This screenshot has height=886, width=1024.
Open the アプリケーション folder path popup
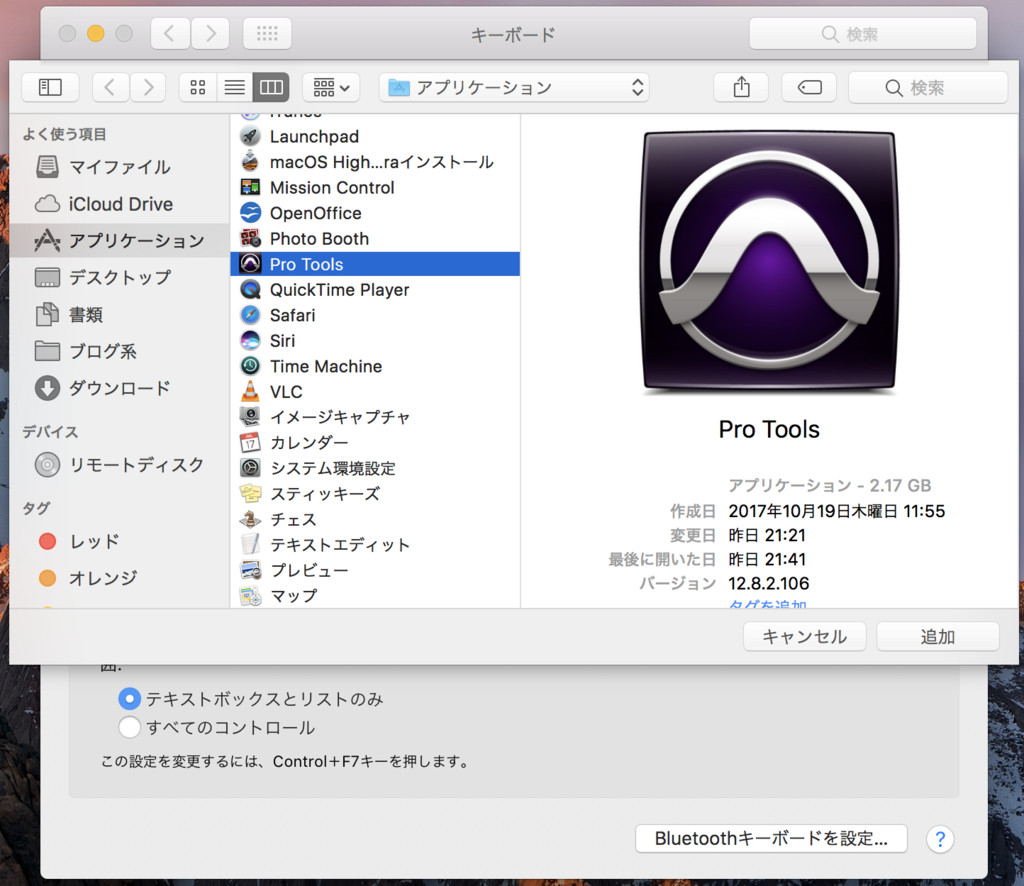[514, 87]
